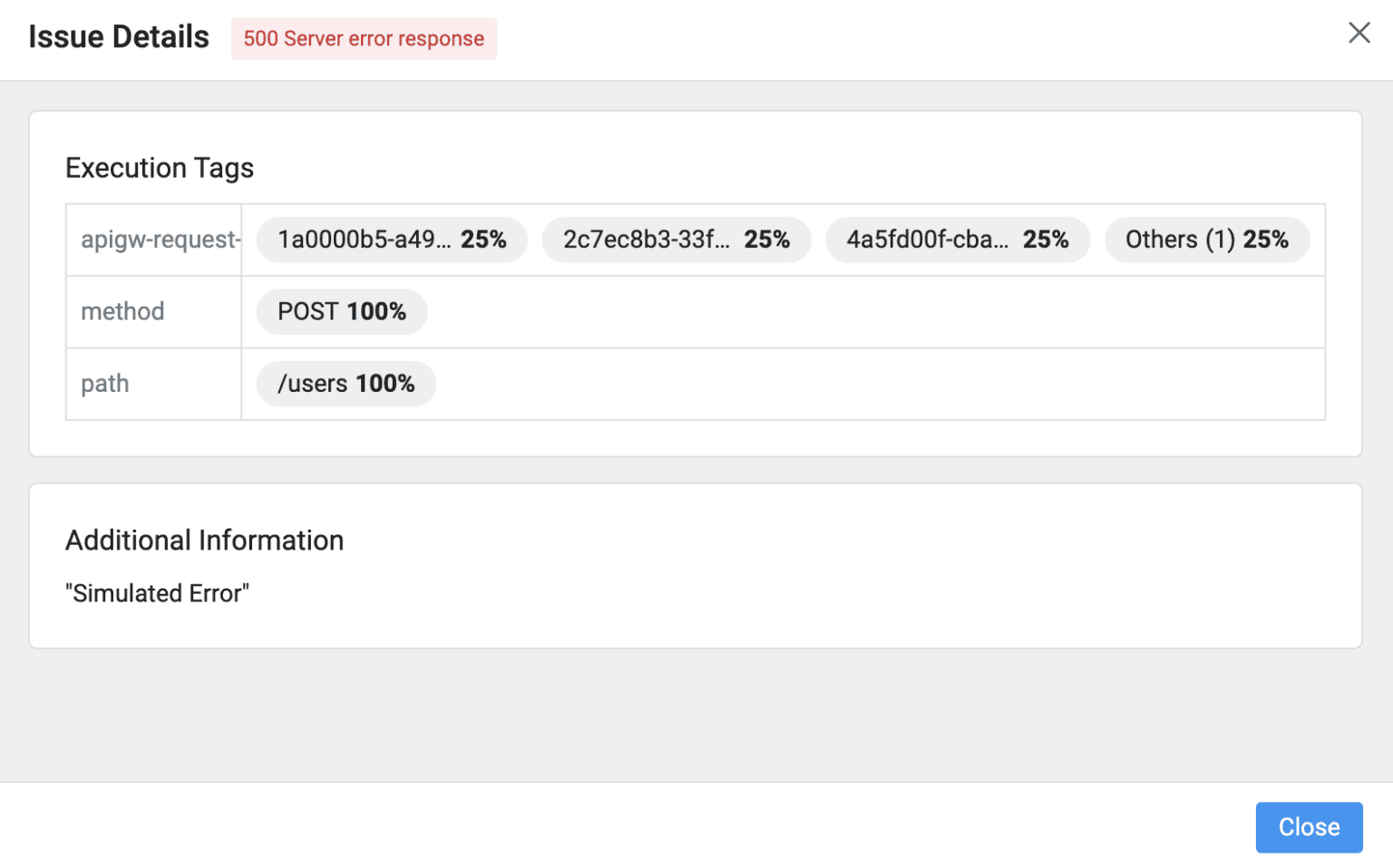The image size is (1393, 868).
Task: Collapse the Additional Information section
Action: tap(204, 540)
